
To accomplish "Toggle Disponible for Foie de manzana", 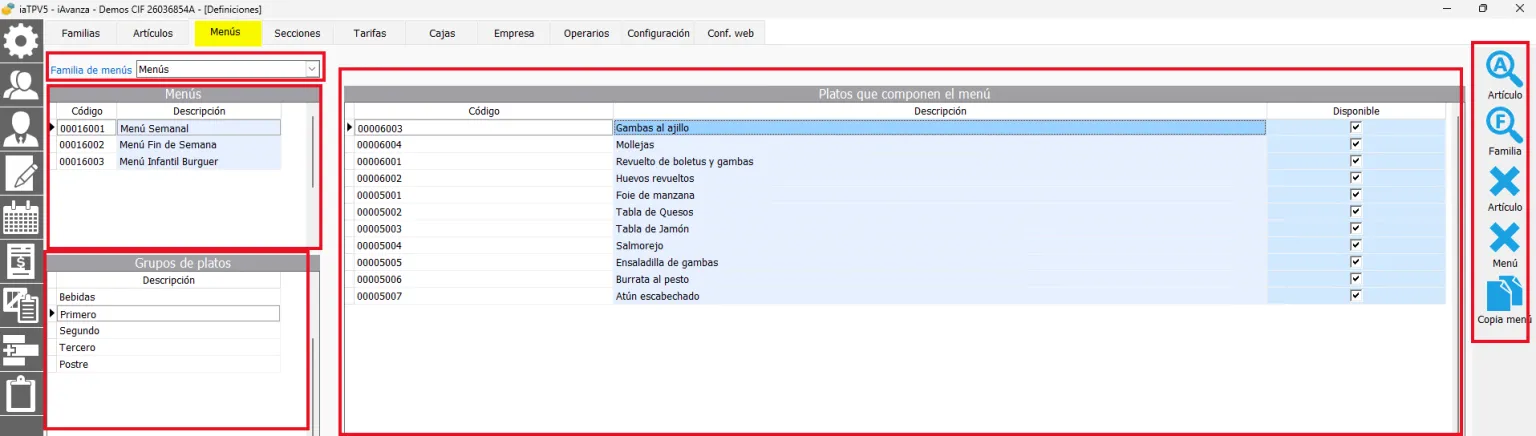I will 1356,195.
